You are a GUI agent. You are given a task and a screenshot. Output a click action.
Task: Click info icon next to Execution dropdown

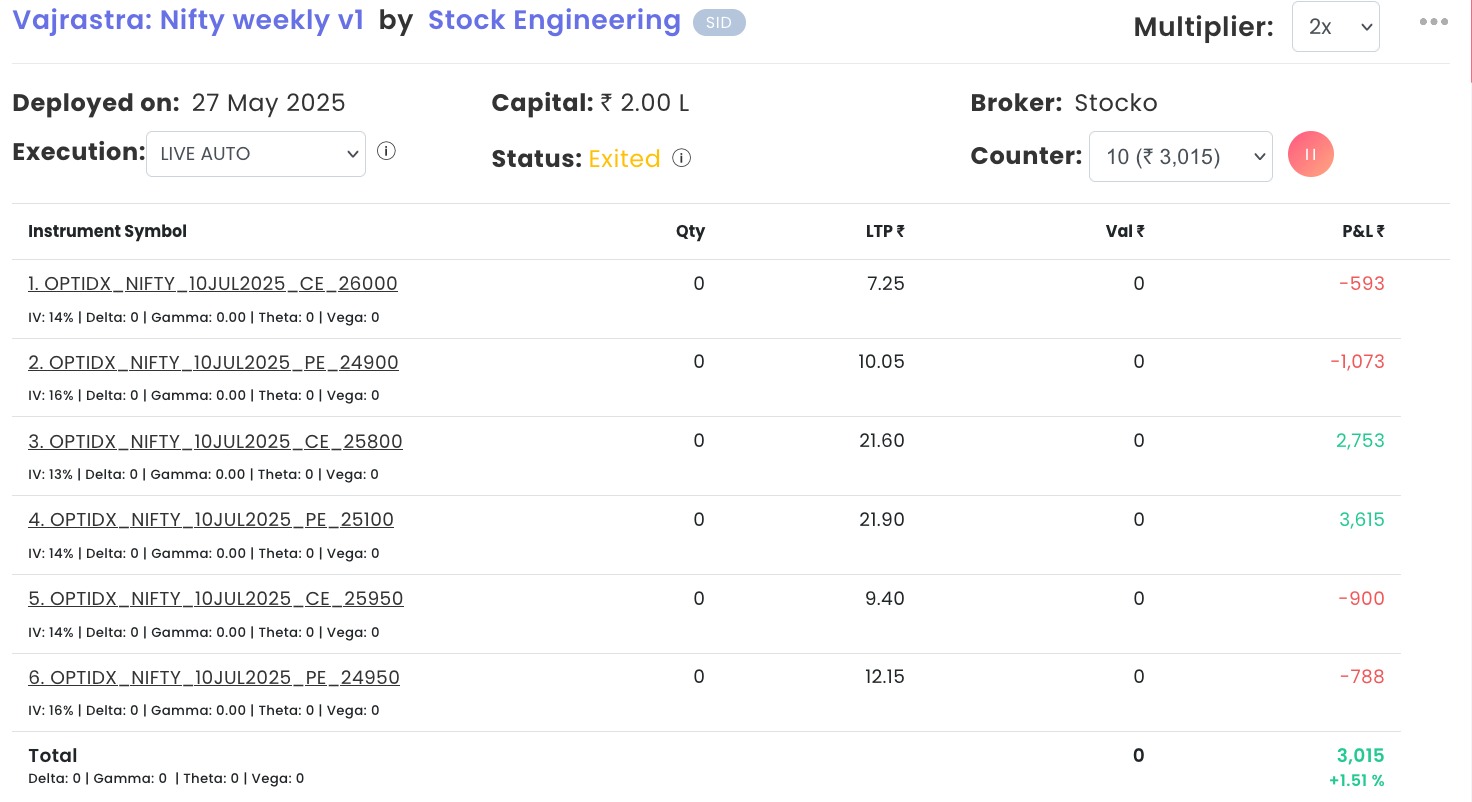click(386, 152)
